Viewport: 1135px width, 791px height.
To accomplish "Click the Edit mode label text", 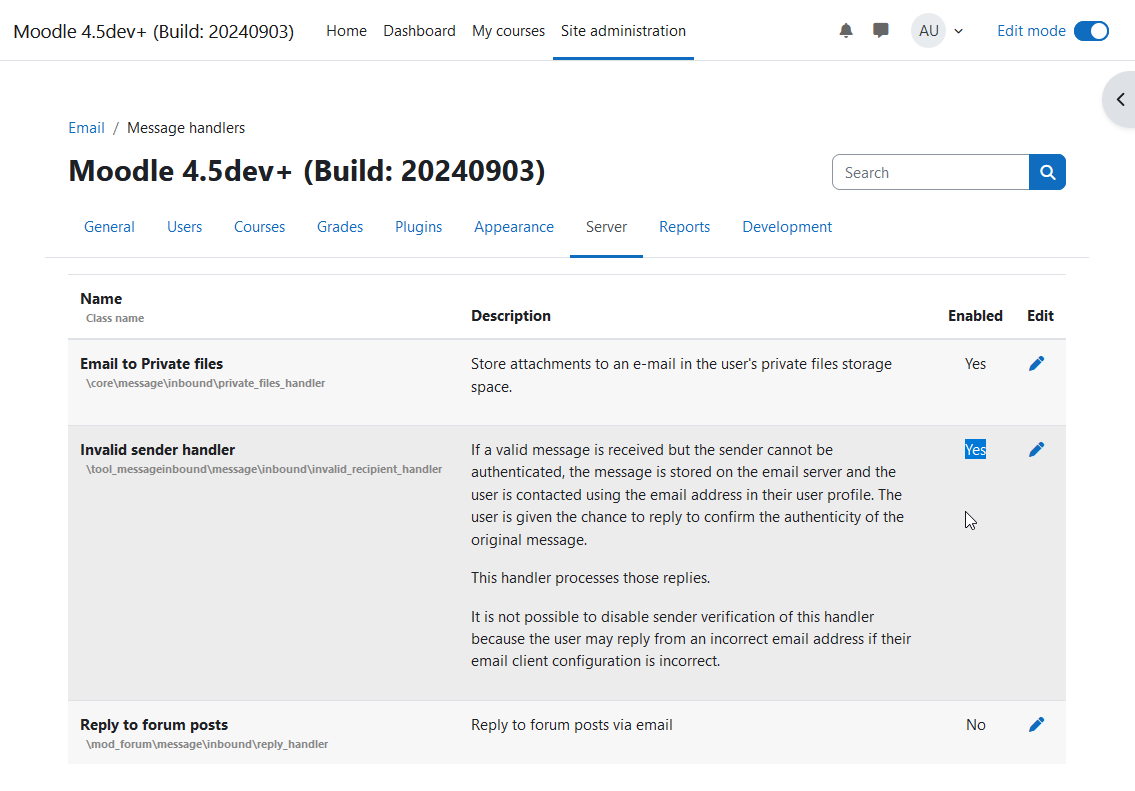I will (1031, 31).
